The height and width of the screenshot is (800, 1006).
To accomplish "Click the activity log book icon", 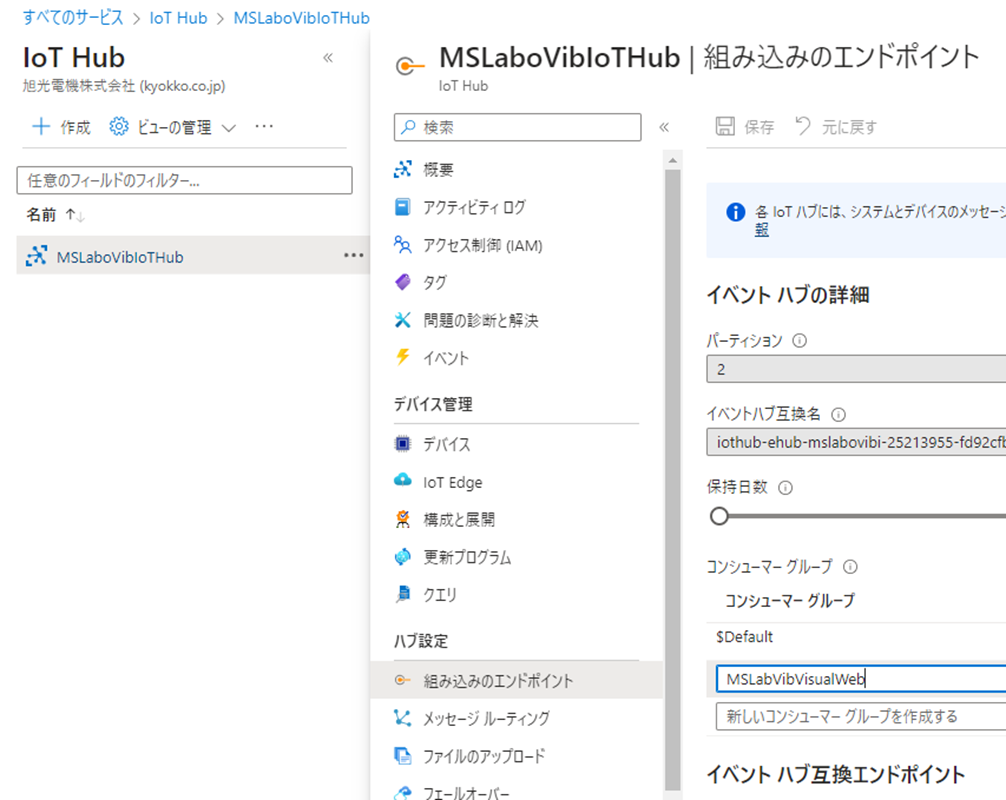I will pos(402,207).
